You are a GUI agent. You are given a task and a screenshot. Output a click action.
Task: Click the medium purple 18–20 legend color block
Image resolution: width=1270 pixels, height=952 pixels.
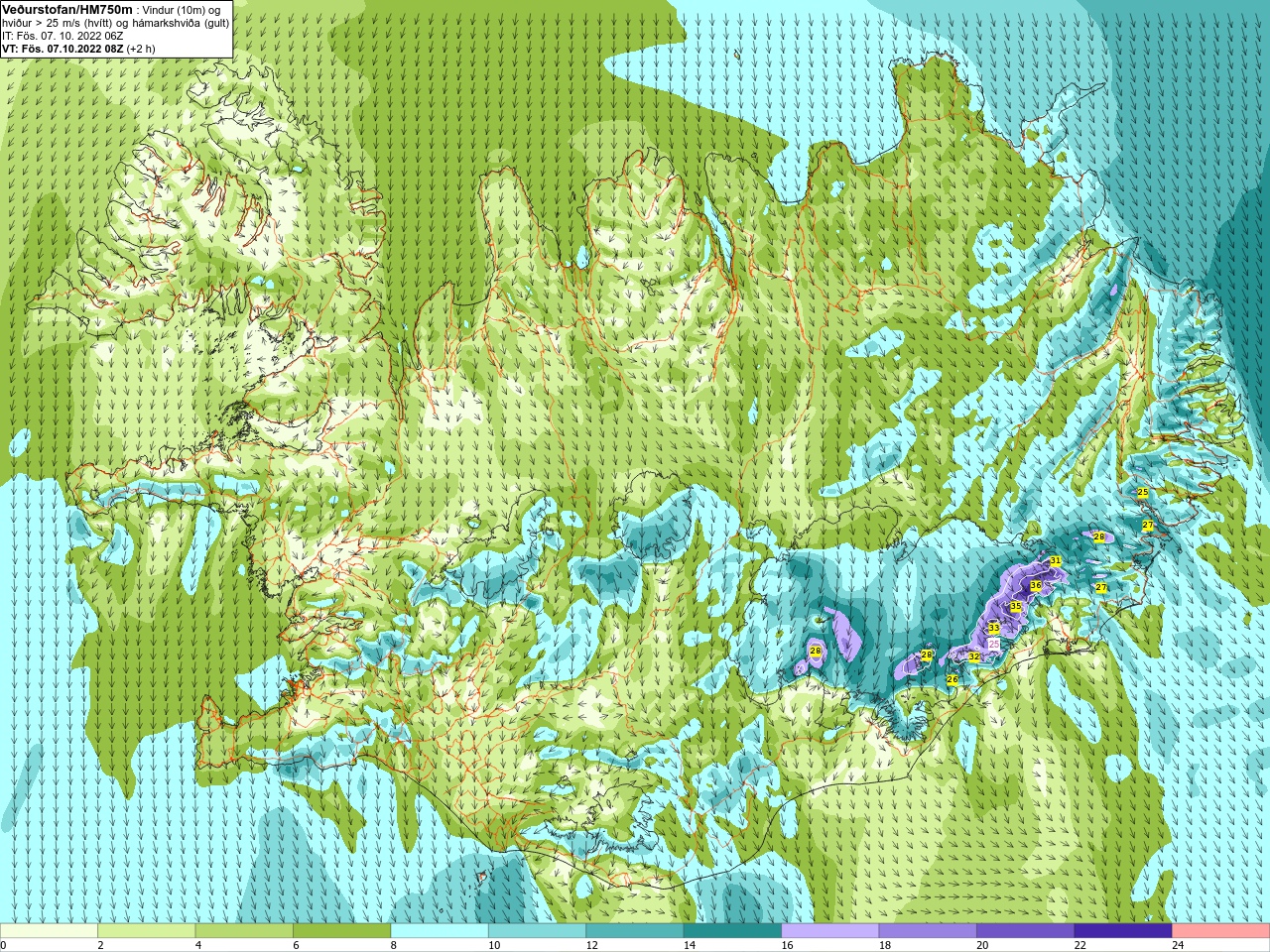click(x=929, y=931)
